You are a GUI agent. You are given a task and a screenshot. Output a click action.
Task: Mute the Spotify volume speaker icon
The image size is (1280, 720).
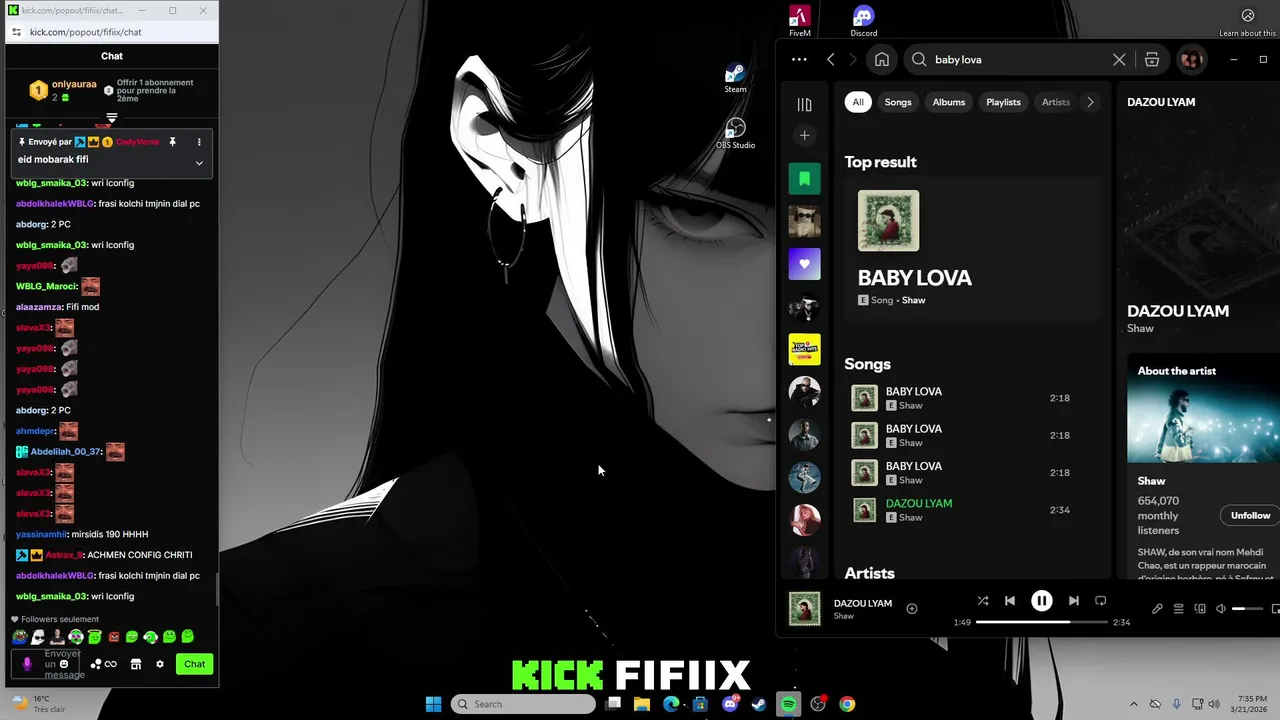[x=1221, y=609]
